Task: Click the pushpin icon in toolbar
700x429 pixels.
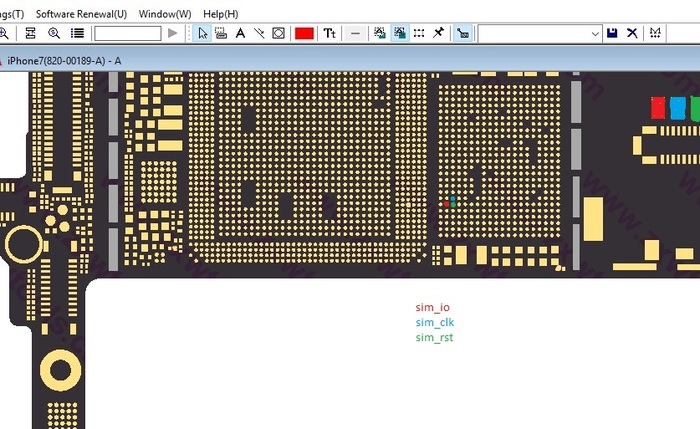Action: (x=438, y=33)
